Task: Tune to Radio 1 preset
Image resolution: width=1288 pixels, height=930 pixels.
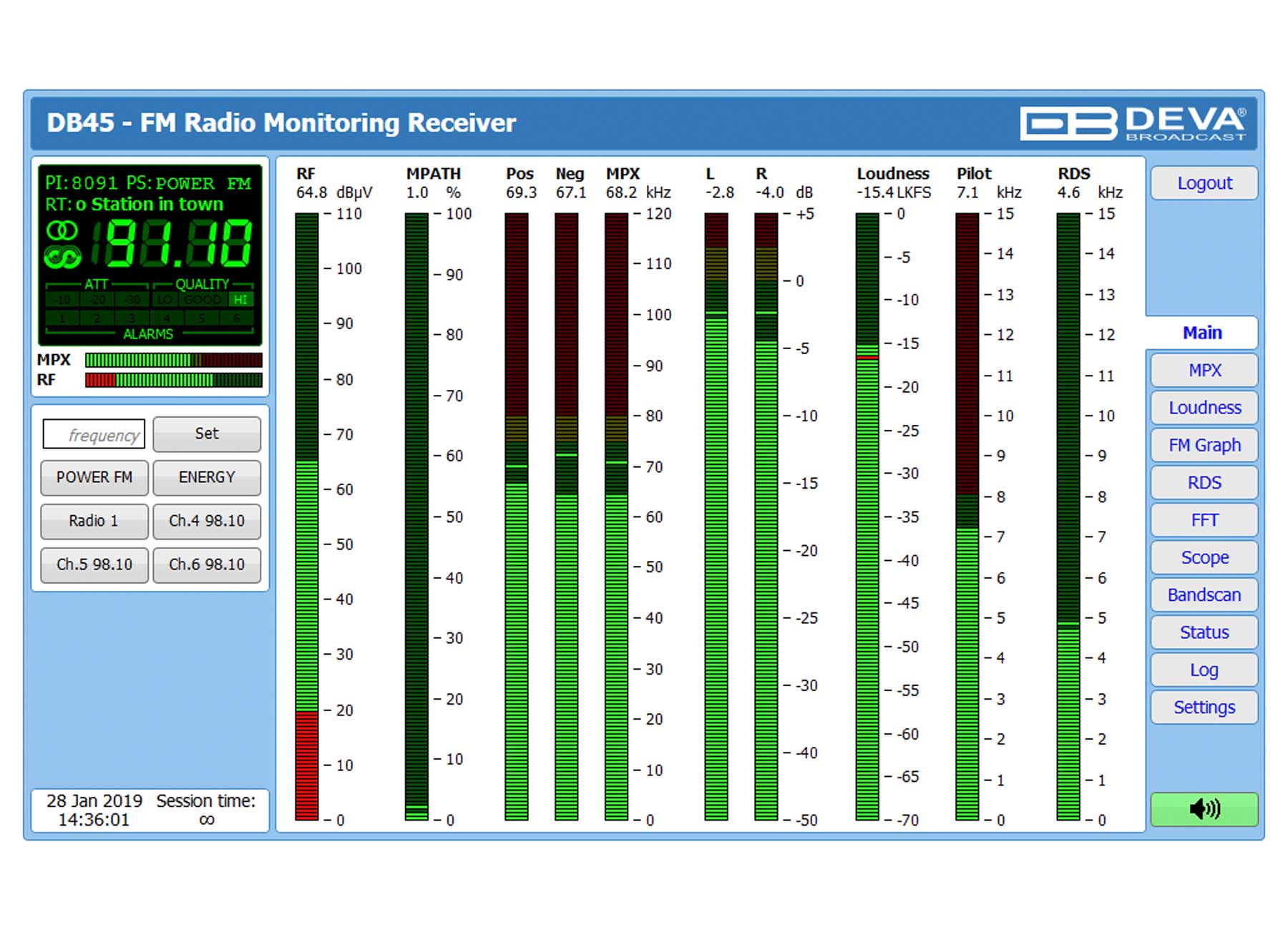Action: pos(94,522)
